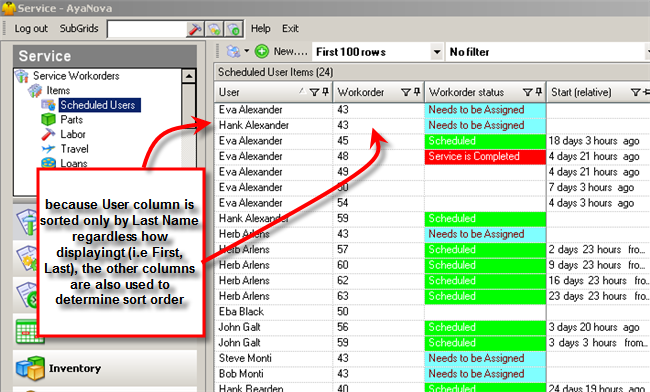Select the Steve Monti user cell

[x=274, y=358]
